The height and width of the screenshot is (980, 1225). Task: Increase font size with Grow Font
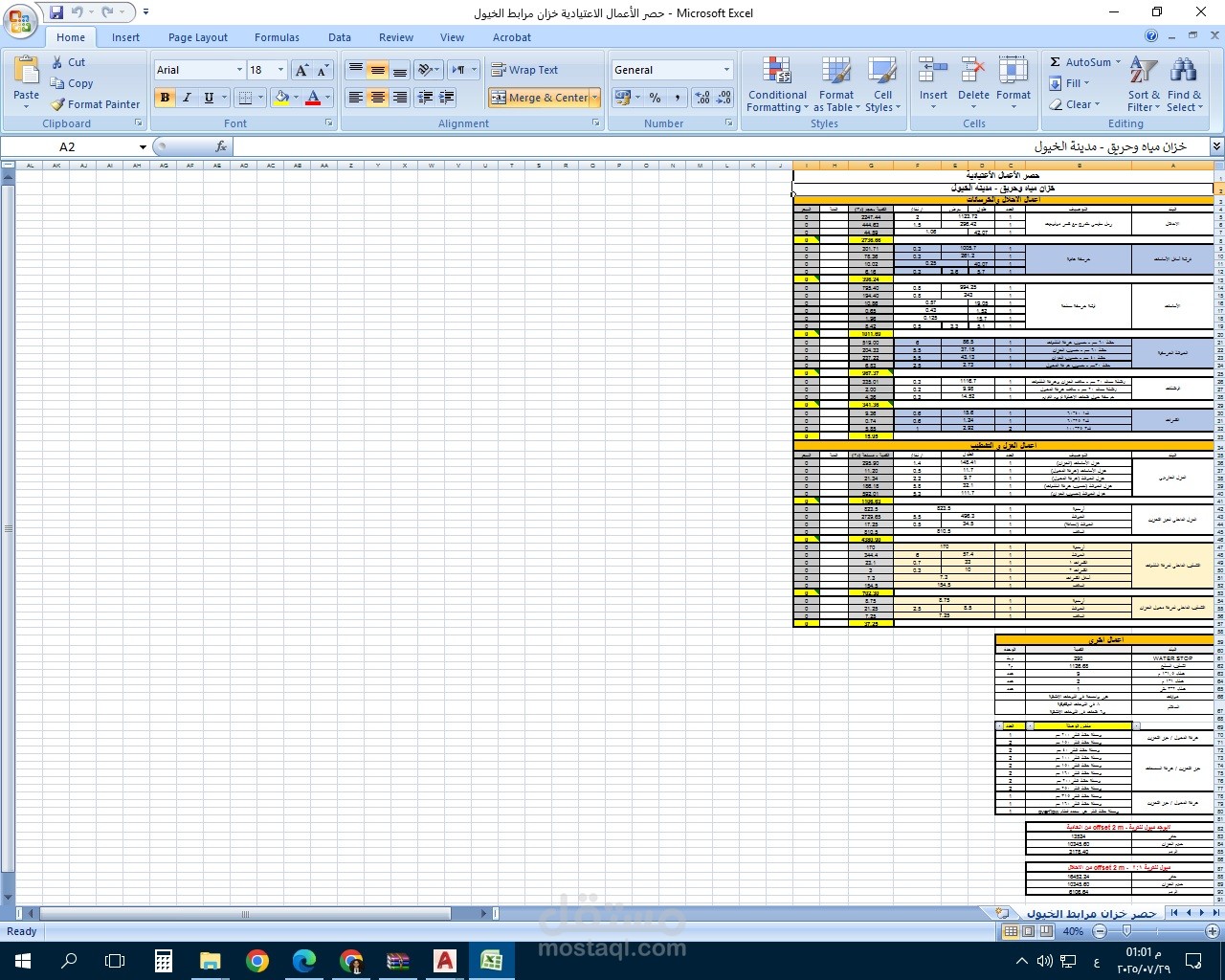[x=301, y=70]
